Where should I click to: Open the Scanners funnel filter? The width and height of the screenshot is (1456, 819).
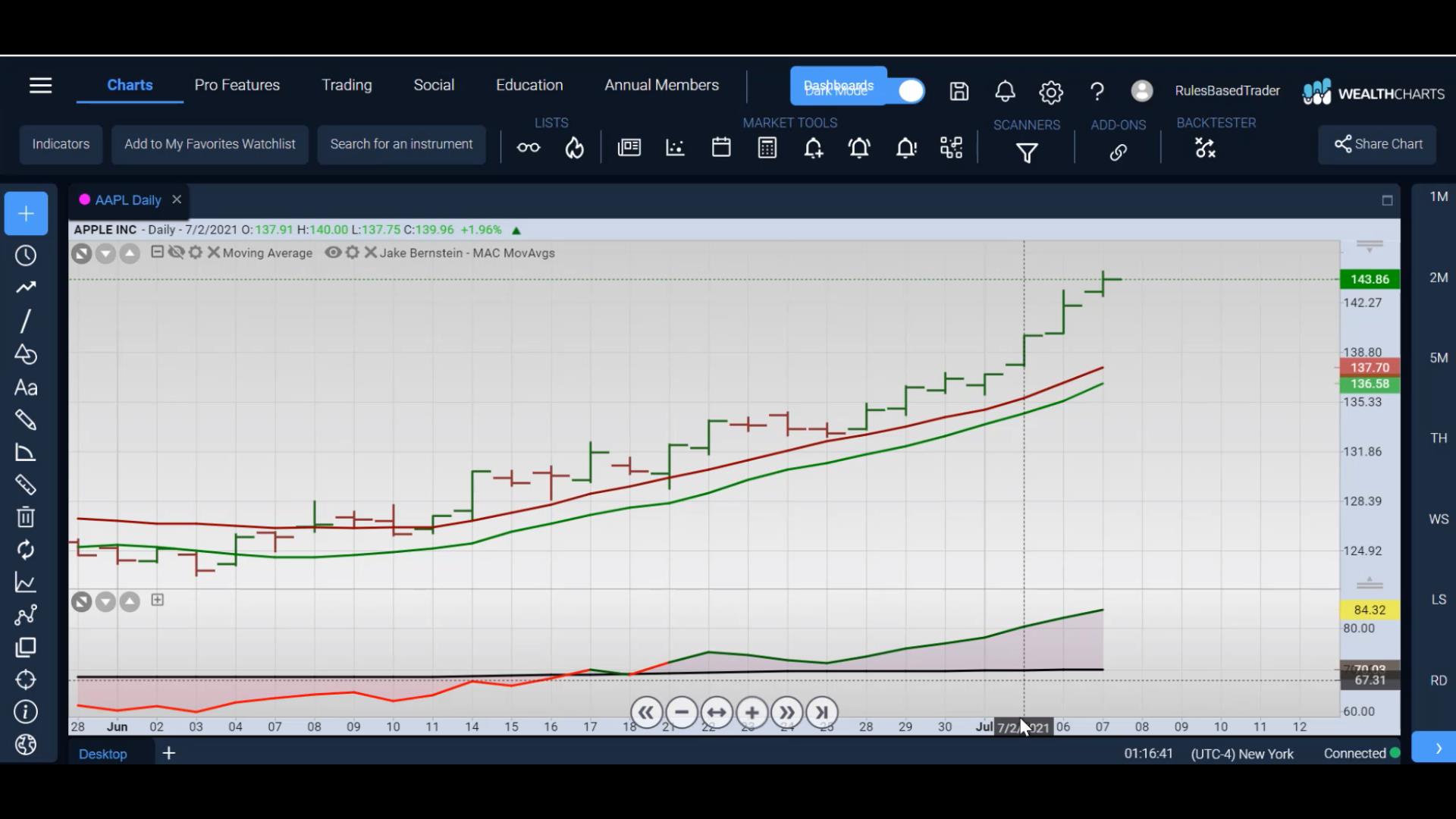coord(1027,153)
